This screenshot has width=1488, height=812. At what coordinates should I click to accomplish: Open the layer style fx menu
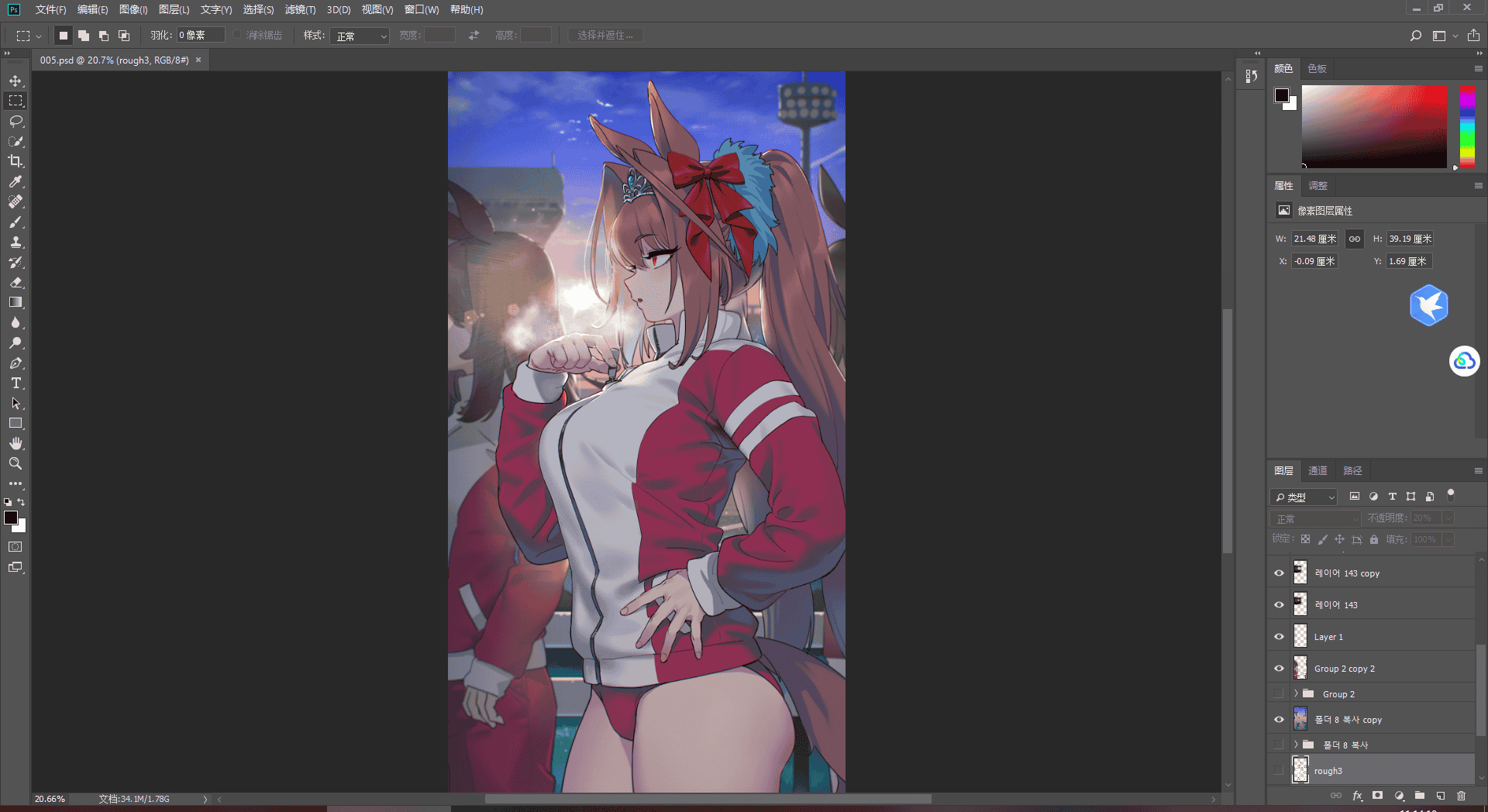point(1357,796)
